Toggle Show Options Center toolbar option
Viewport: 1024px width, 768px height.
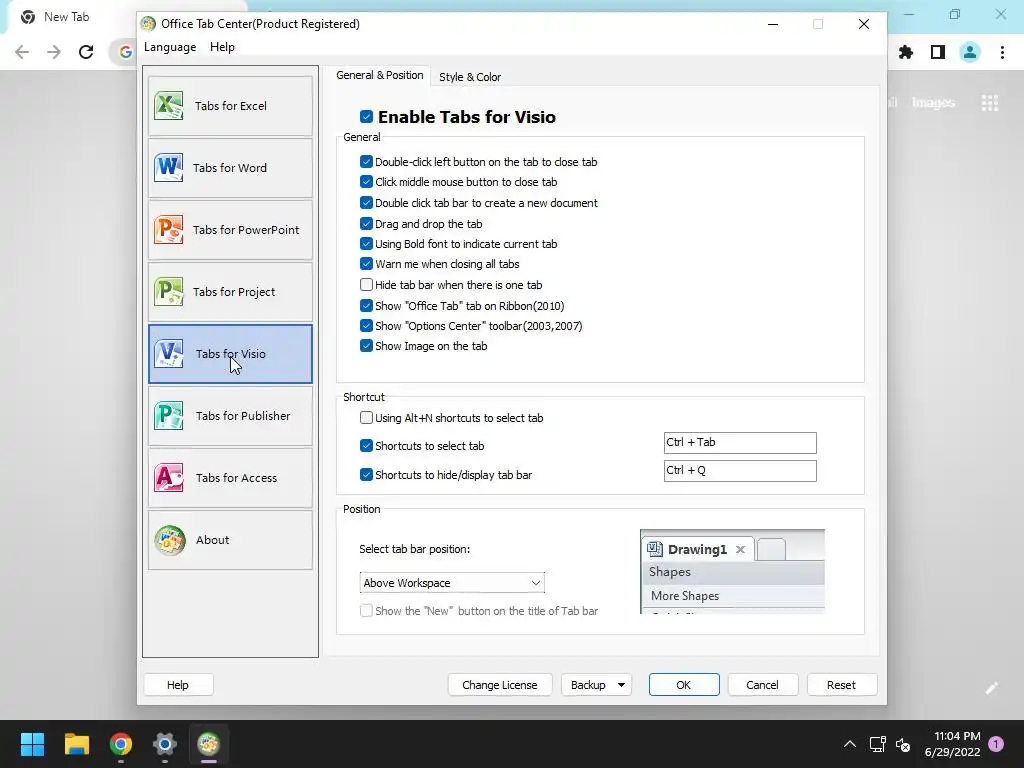366,326
